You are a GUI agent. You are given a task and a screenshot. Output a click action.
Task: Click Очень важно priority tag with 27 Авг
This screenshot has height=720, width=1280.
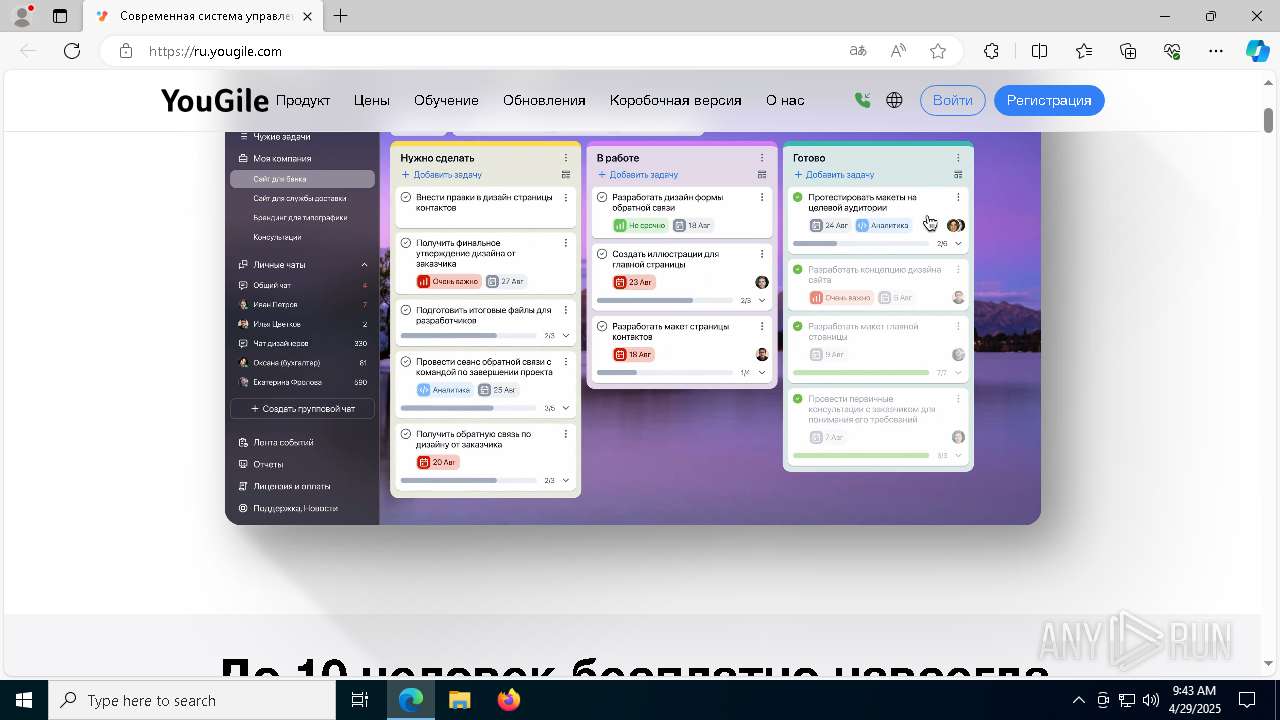point(449,282)
